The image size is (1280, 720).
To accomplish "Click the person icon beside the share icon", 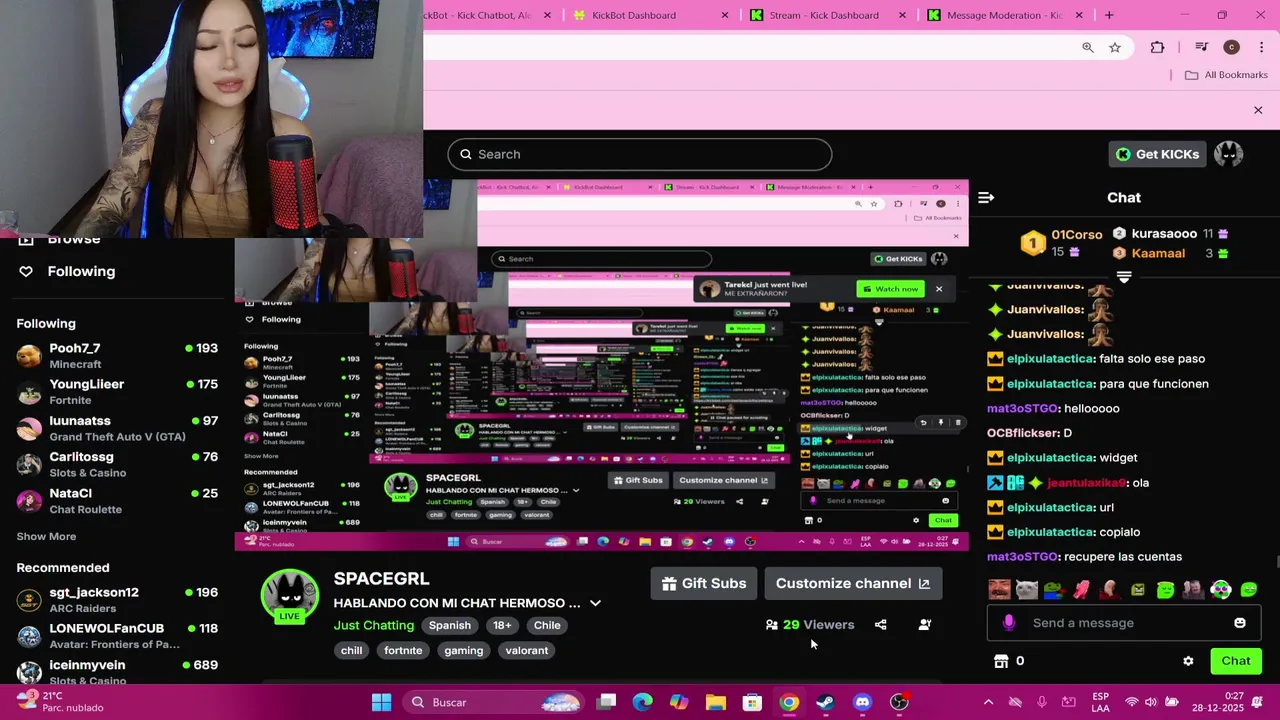I will pyautogui.click(x=925, y=625).
